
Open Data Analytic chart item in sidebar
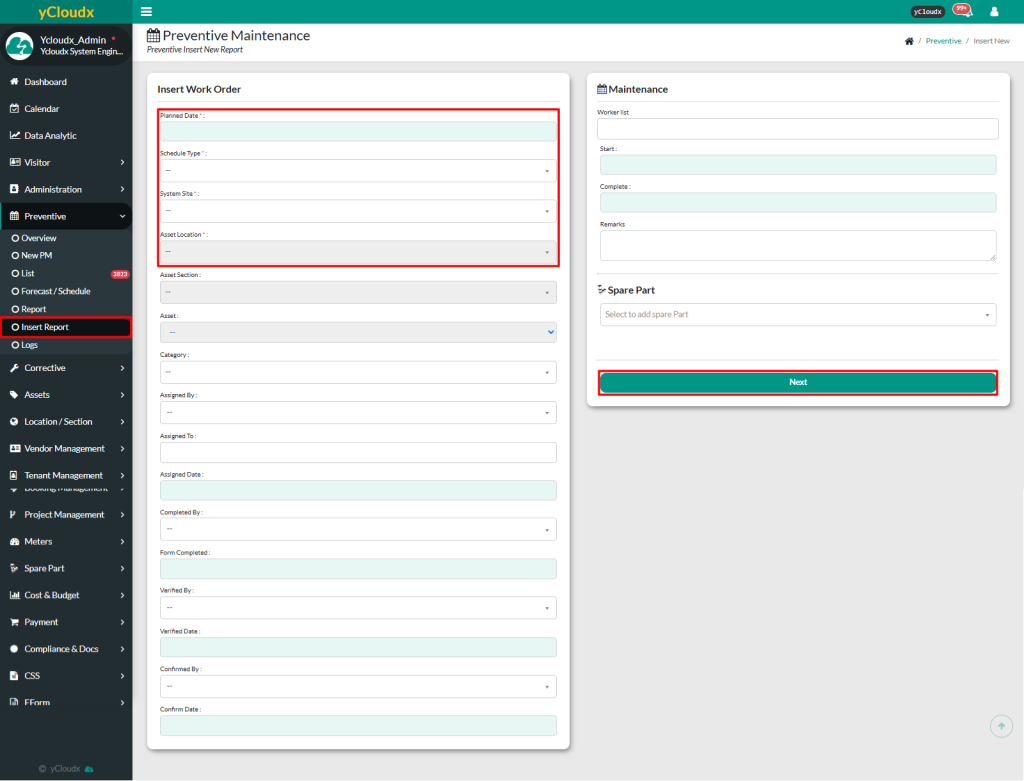coord(50,136)
